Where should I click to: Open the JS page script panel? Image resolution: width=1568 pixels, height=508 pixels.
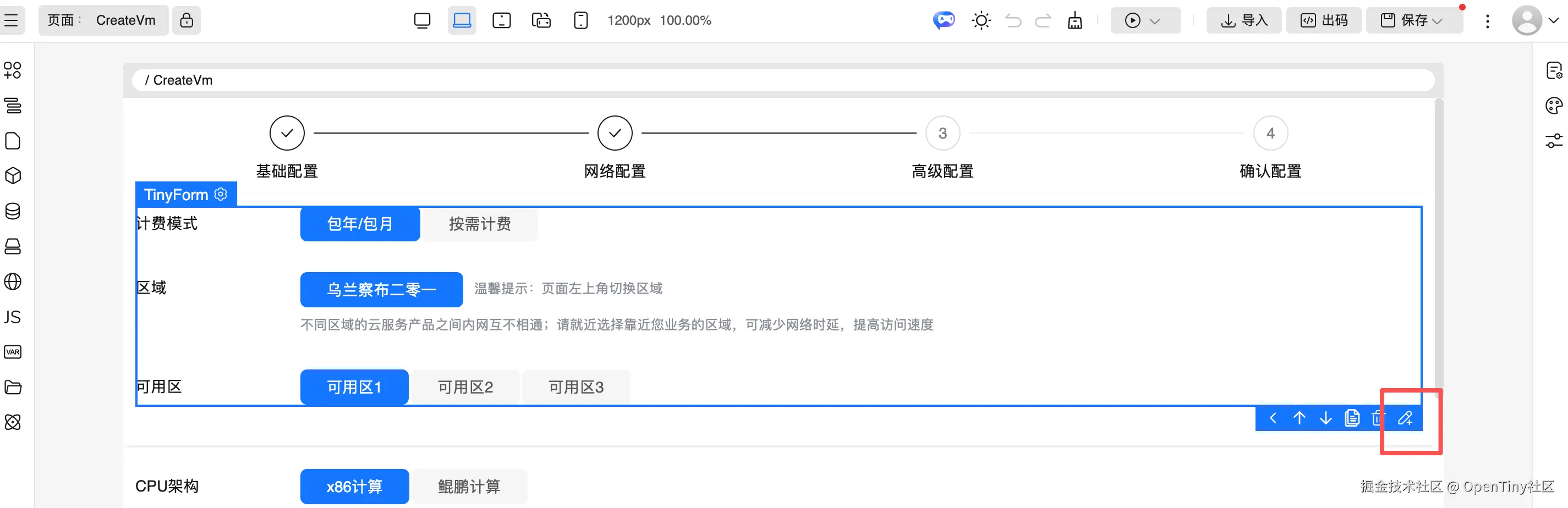pyautogui.click(x=12, y=317)
